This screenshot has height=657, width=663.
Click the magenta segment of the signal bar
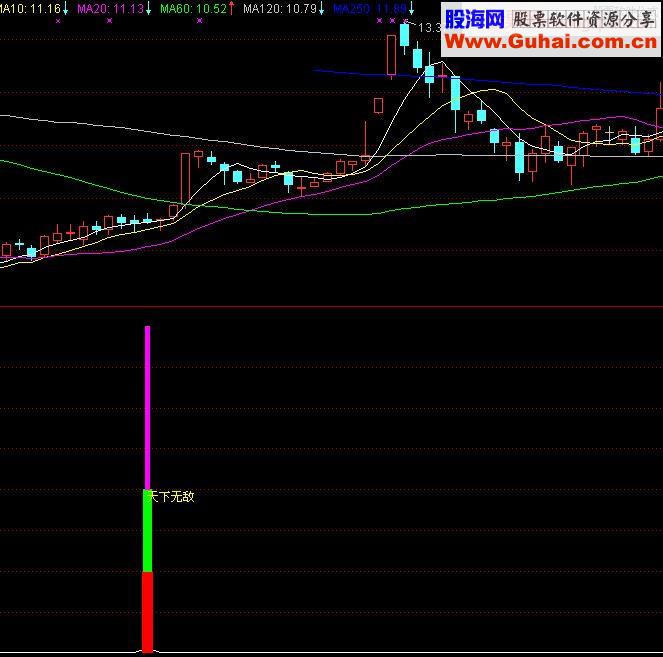[x=147, y=407]
